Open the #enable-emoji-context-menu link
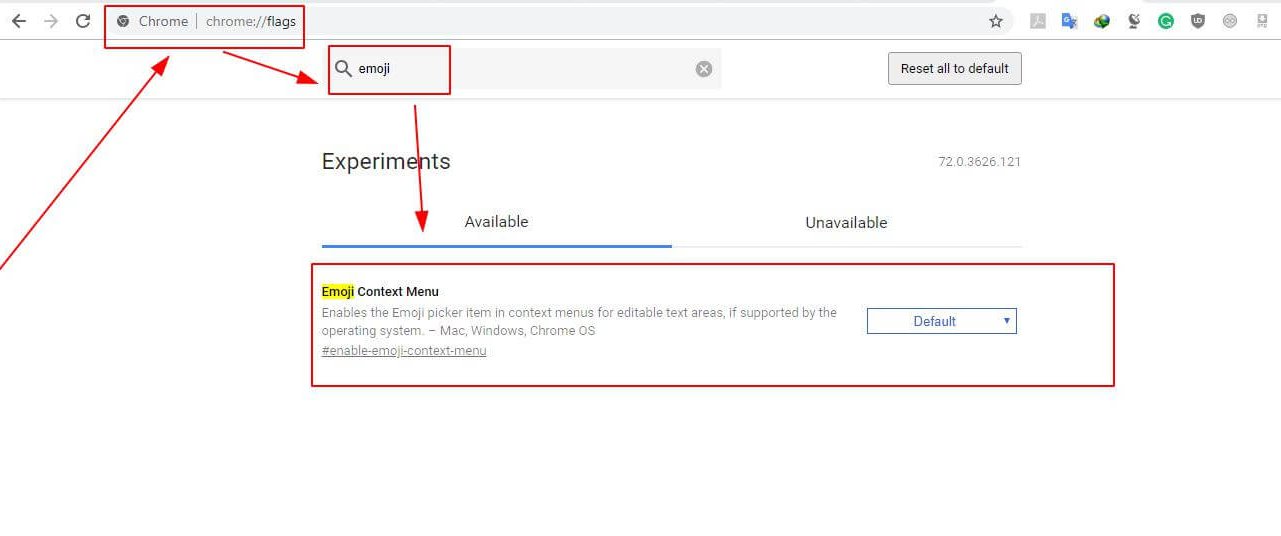The image size is (1281, 536). [x=404, y=351]
